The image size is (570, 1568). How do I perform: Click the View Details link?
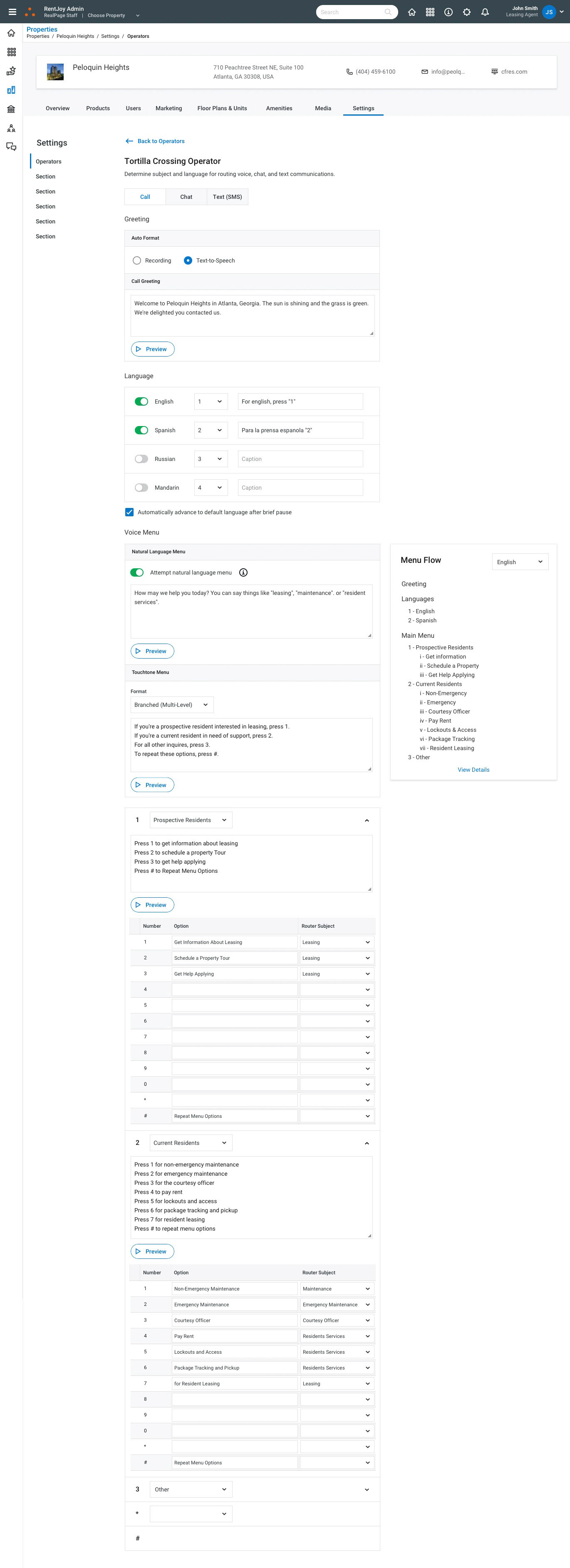pos(473,770)
